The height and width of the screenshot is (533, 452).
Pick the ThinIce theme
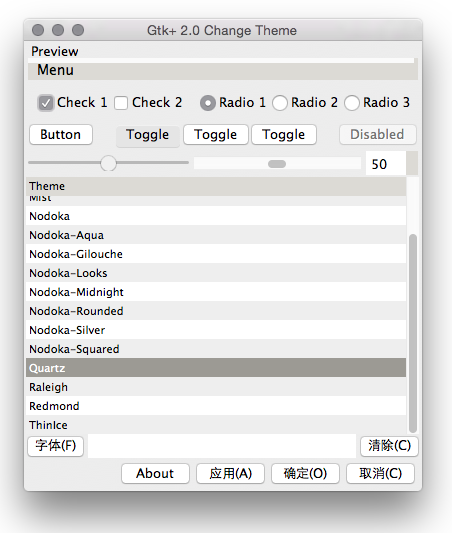click(x=216, y=425)
